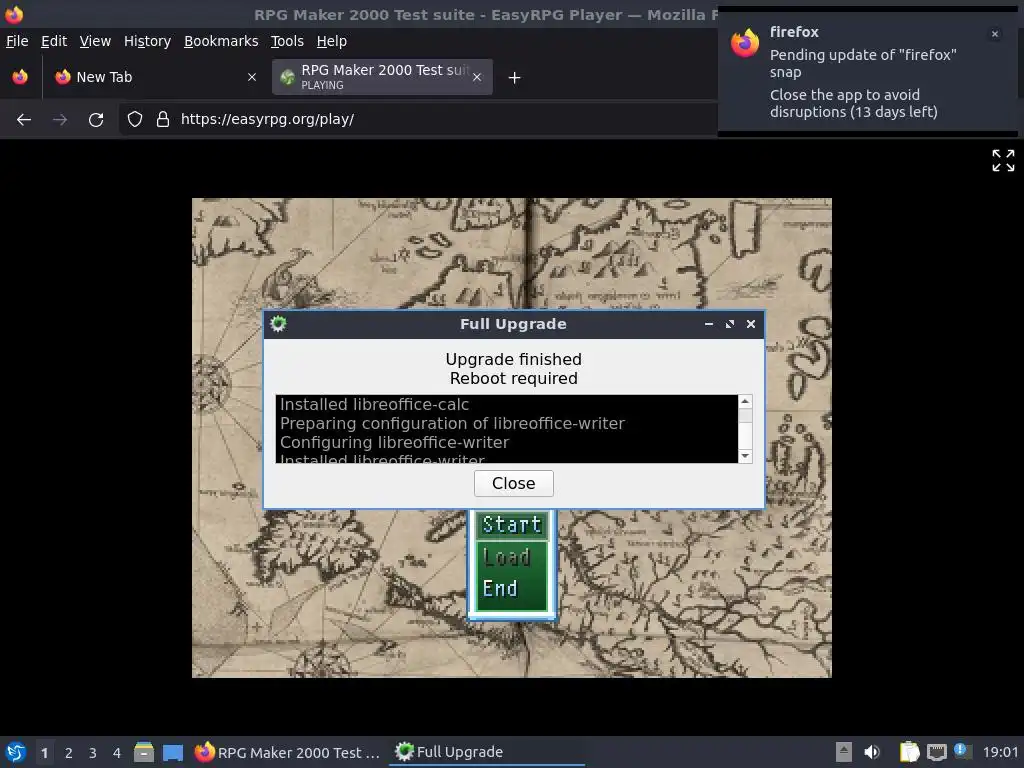The height and width of the screenshot is (768, 1024).
Task: Open a new tab with the plus icon
Action: coord(515,78)
